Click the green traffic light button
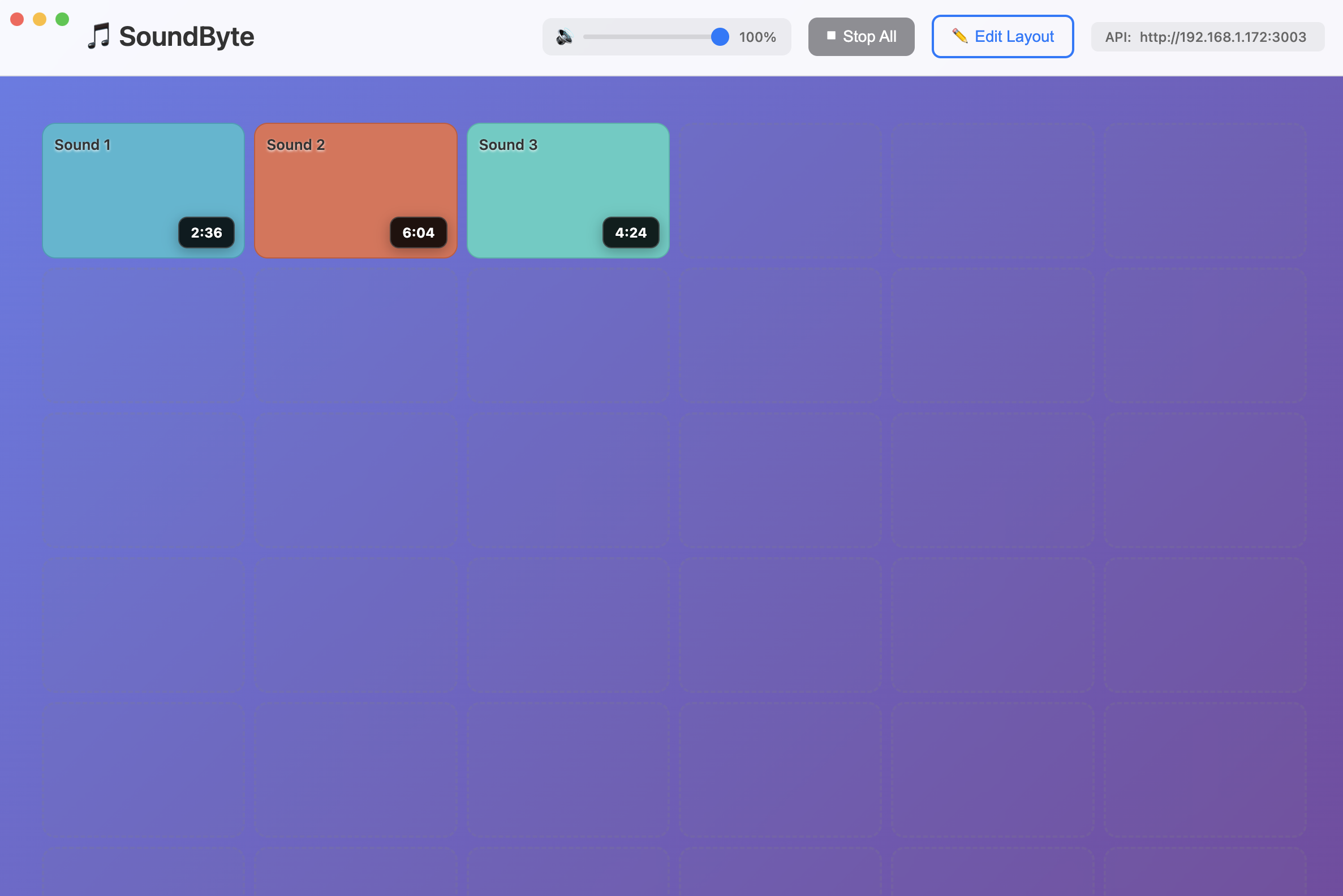 pyautogui.click(x=61, y=19)
